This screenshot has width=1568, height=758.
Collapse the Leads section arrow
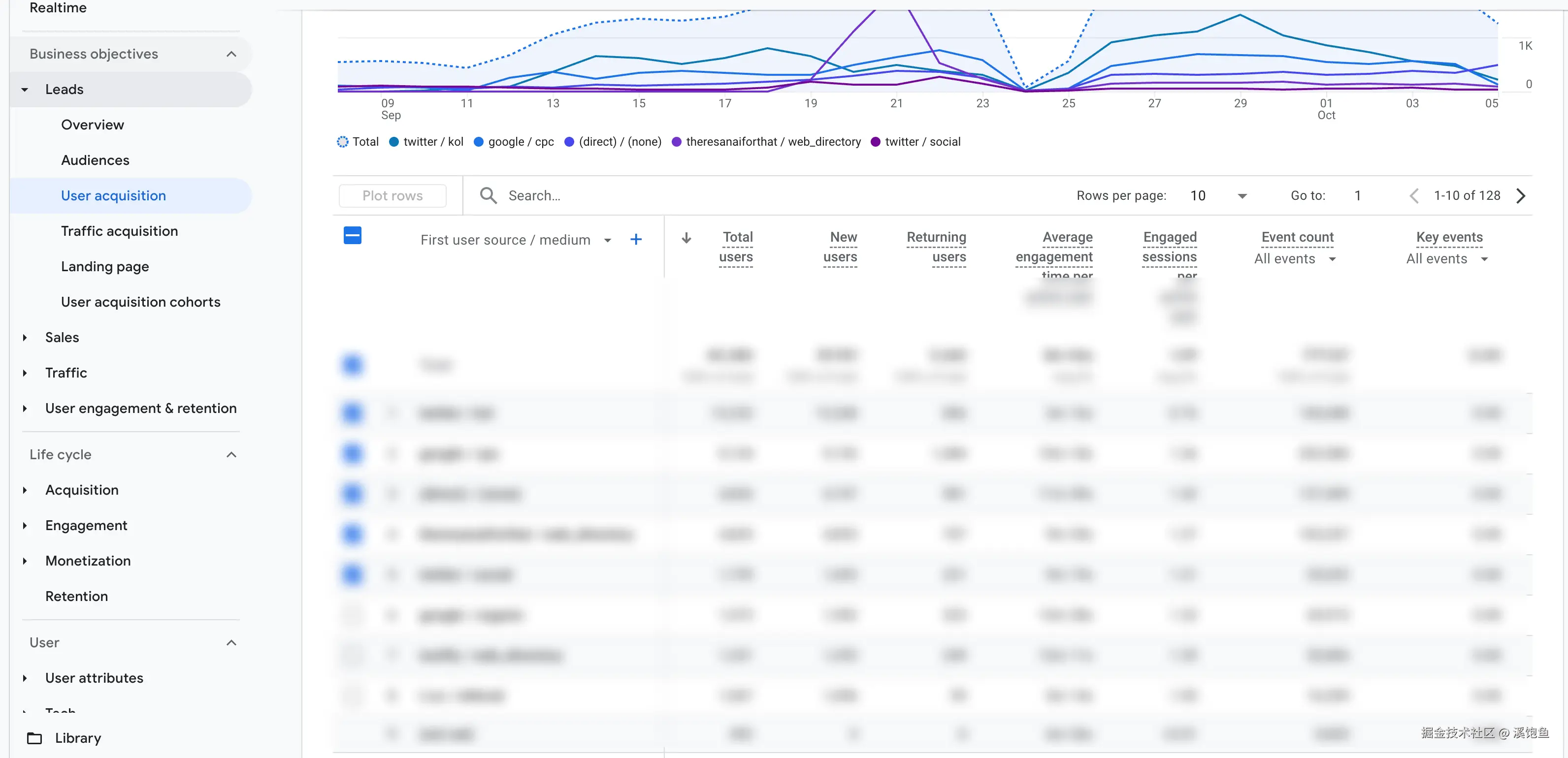pyautogui.click(x=25, y=90)
